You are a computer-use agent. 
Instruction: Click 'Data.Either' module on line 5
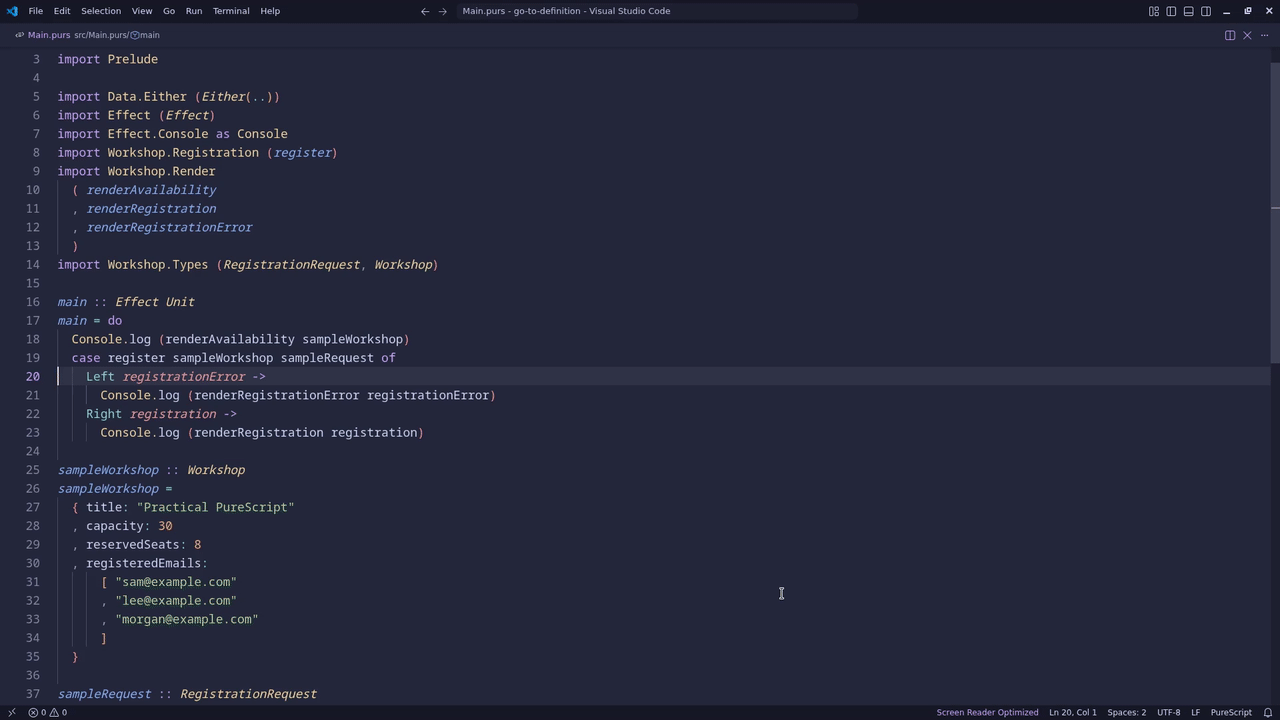tap(147, 97)
